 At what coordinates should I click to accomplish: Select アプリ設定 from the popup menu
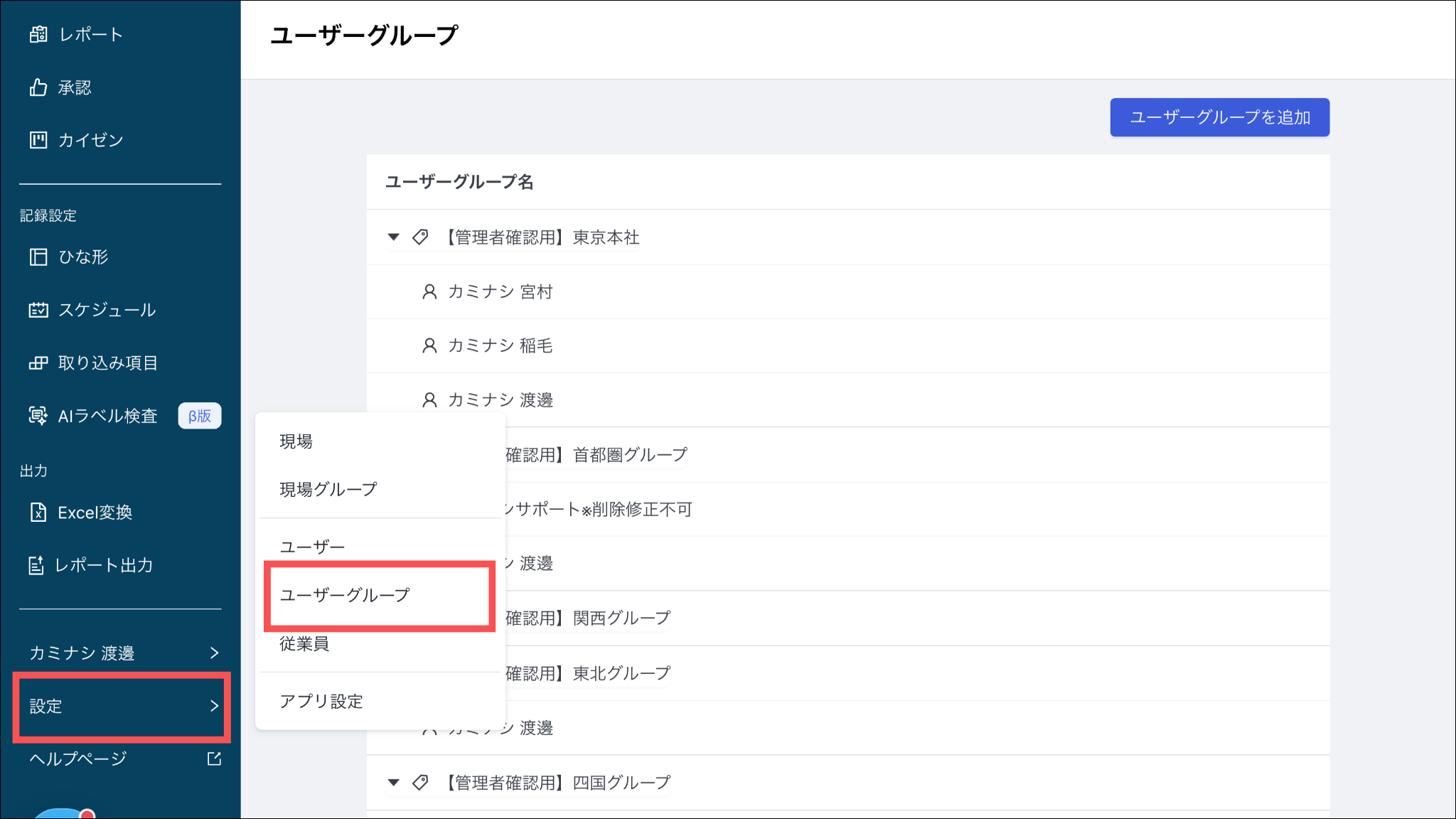coord(321,702)
